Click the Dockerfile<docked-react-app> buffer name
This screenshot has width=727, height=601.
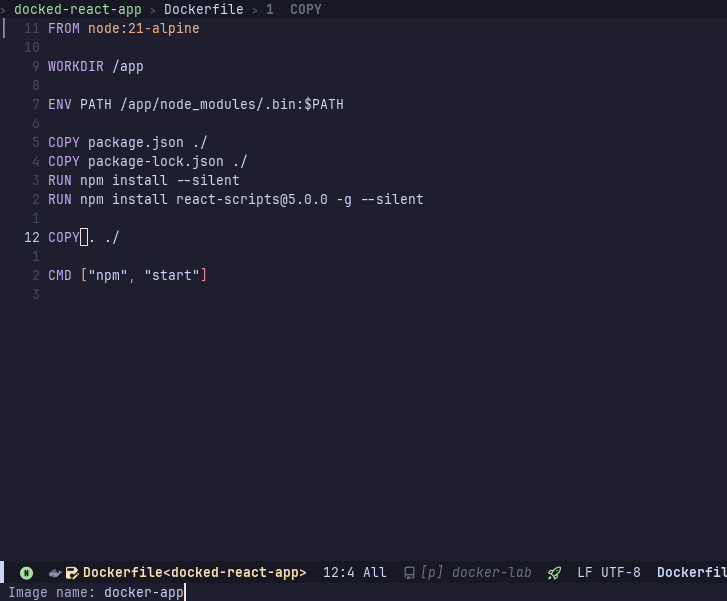194,573
